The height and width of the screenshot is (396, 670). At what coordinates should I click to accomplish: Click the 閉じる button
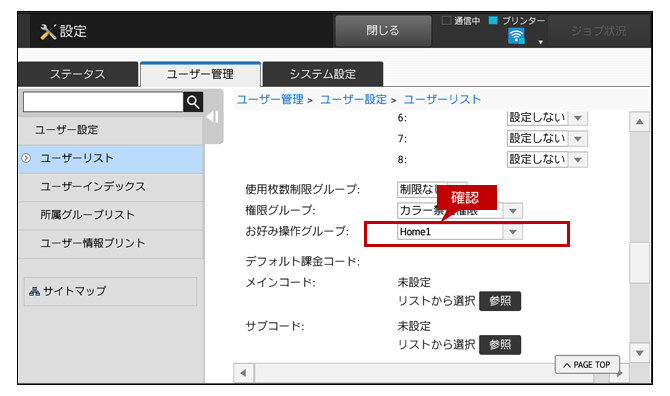(383, 31)
